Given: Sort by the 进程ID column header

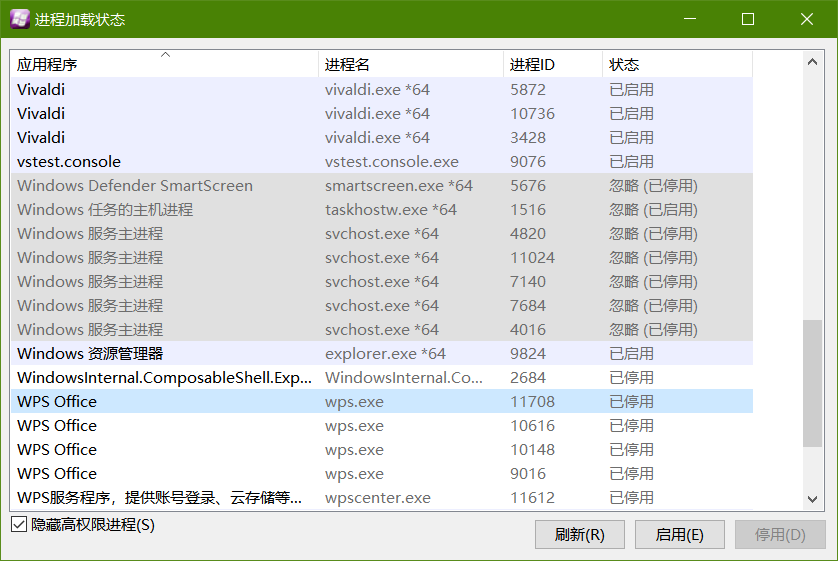Looking at the screenshot, I should pyautogui.click(x=553, y=65).
